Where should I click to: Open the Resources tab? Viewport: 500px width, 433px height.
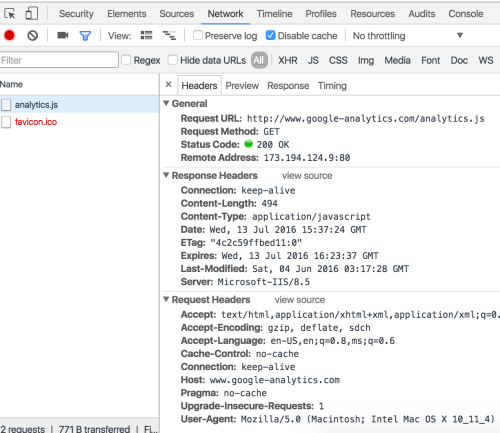[372, 14]
